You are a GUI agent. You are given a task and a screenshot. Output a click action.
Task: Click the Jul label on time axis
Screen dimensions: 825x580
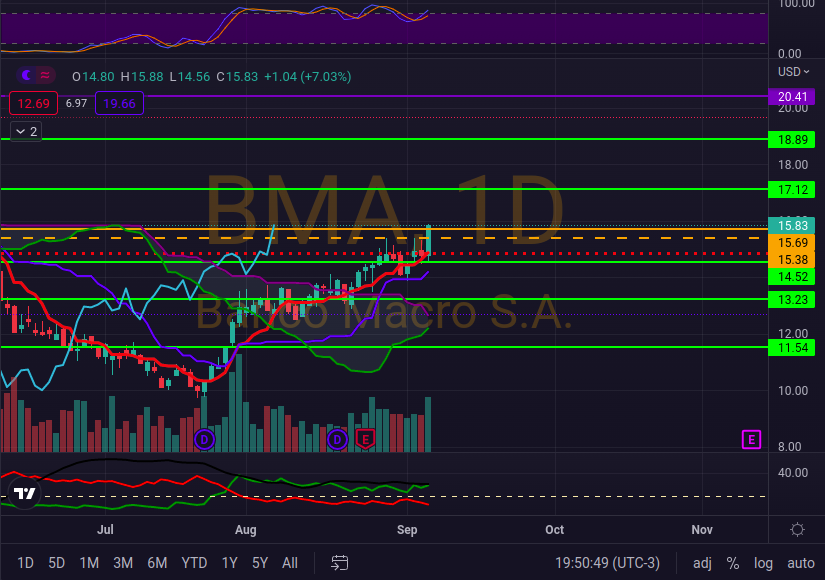pyautogui.click(x=105, y=529)
